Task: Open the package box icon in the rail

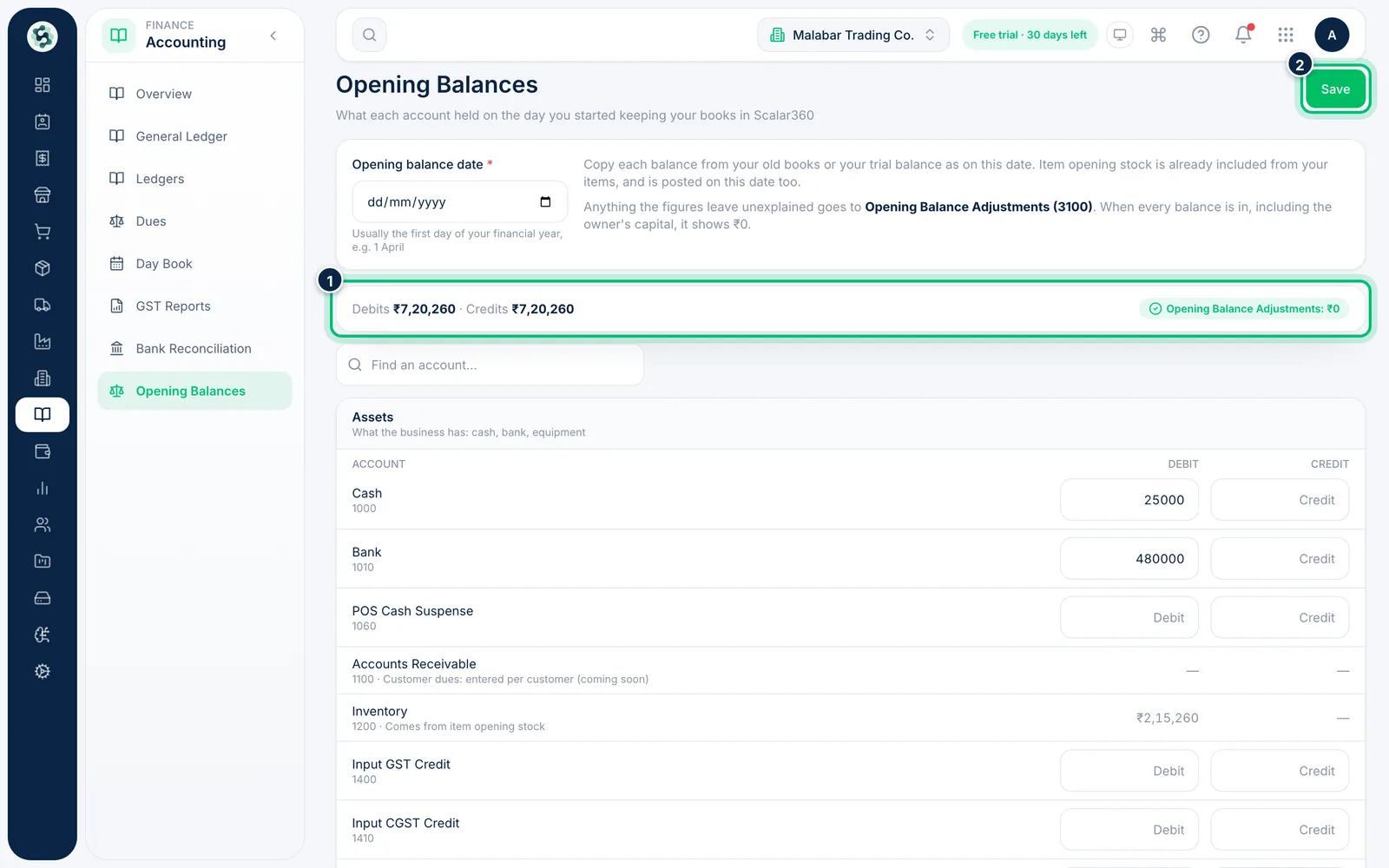Action: pos(42,268)
